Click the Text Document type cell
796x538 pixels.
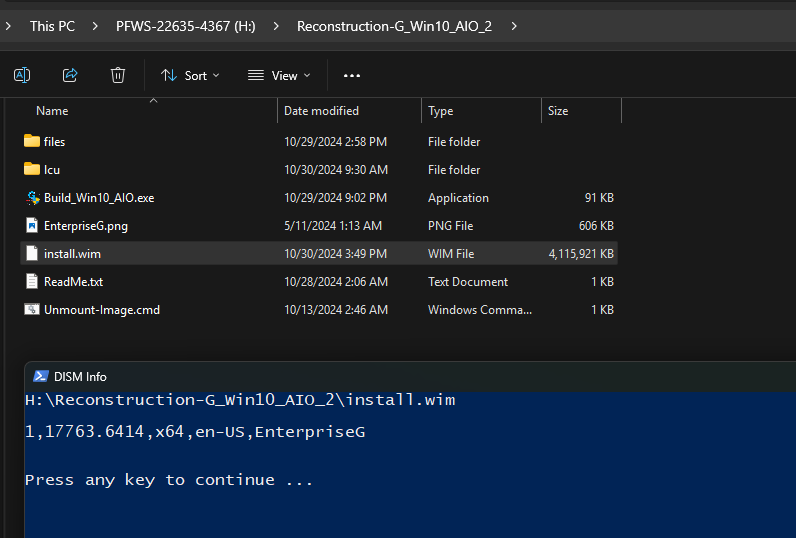(x=468, y=282)
